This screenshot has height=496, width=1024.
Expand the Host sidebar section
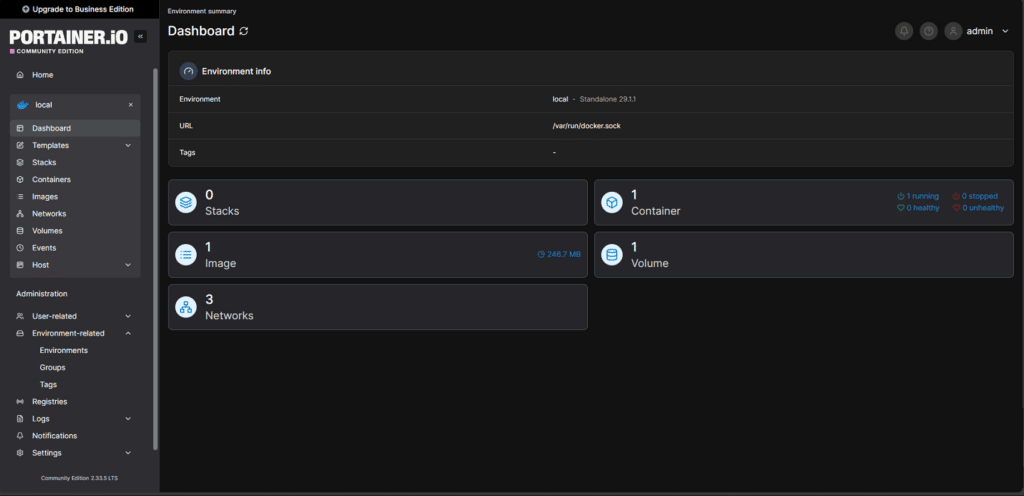pyautogui.click(x=128, y=265)
